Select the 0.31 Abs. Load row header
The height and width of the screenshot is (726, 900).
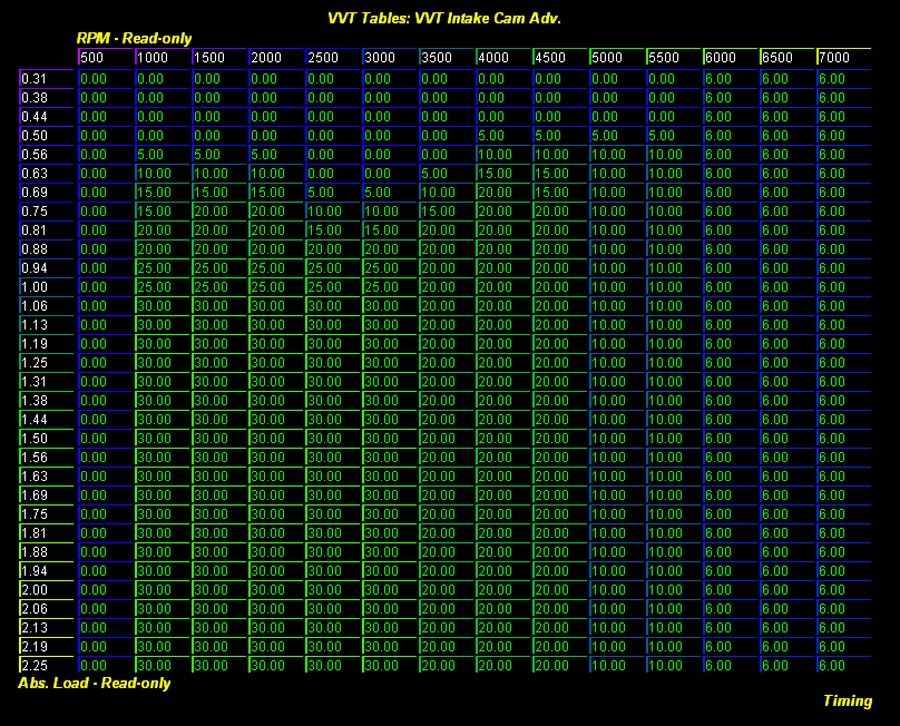pyautogui.click(x=46, y=79)
